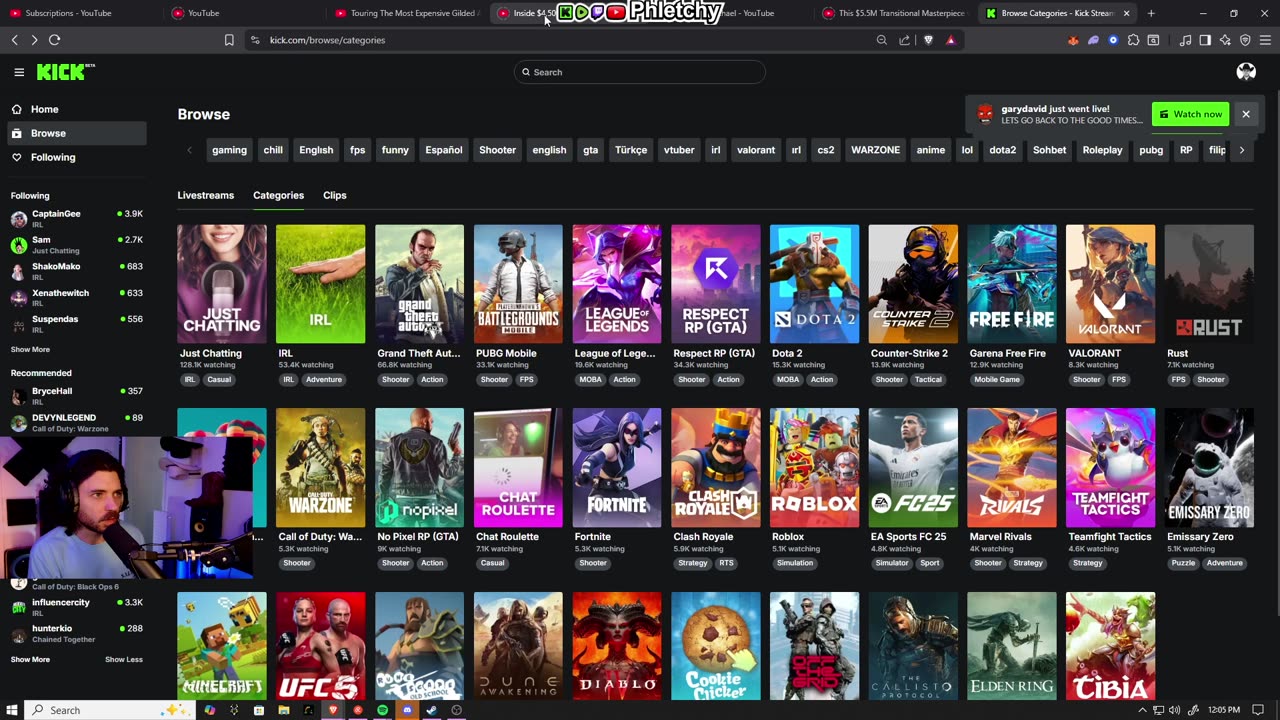Filter by the vtuber tag
This screenshot has width=1280, height=720.
(679, 150)
